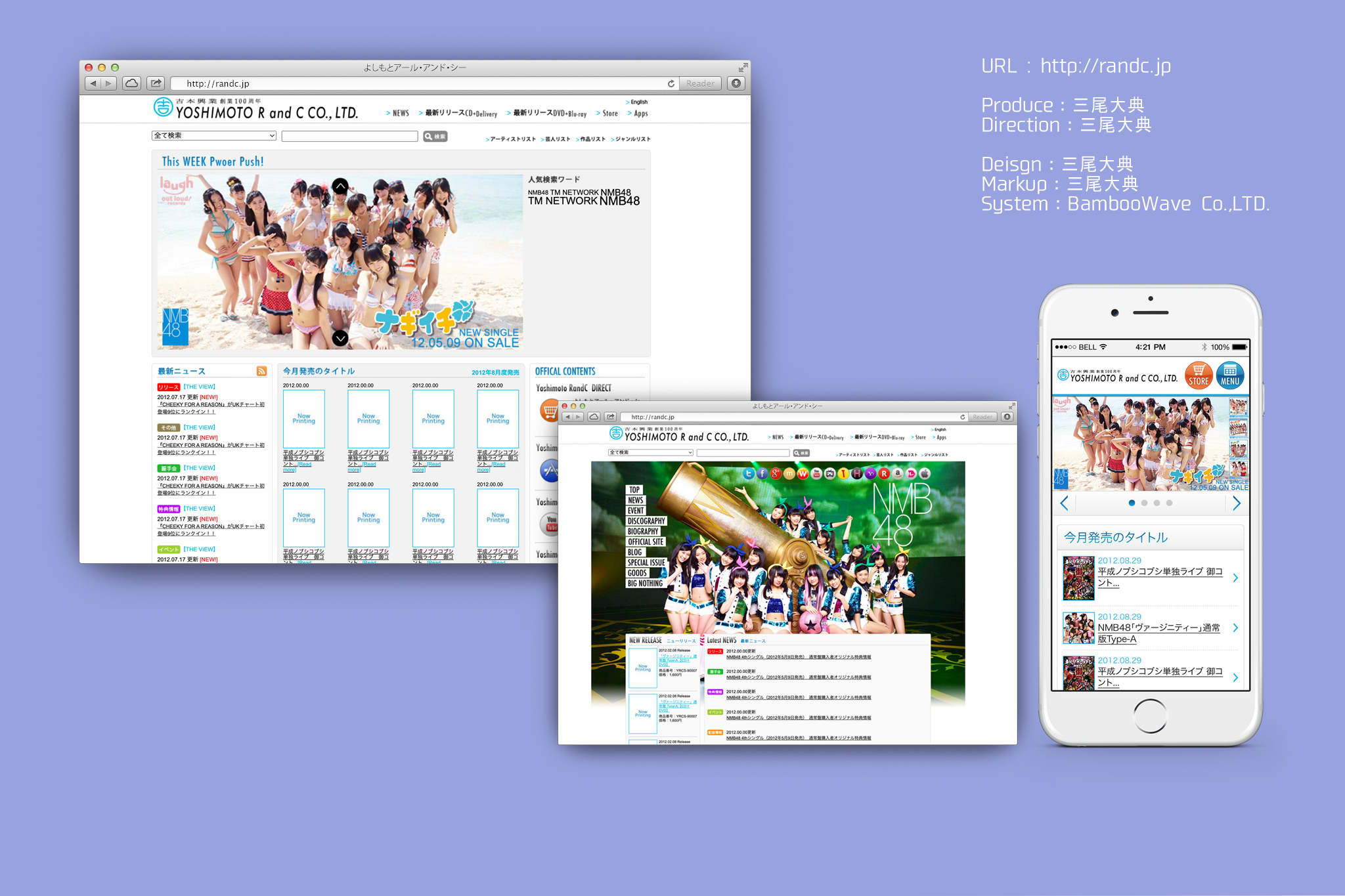Viewport: 1345px width, 896px height.
Task: Open the 全て検索 dropdown in small browser window
Action: 650,452
